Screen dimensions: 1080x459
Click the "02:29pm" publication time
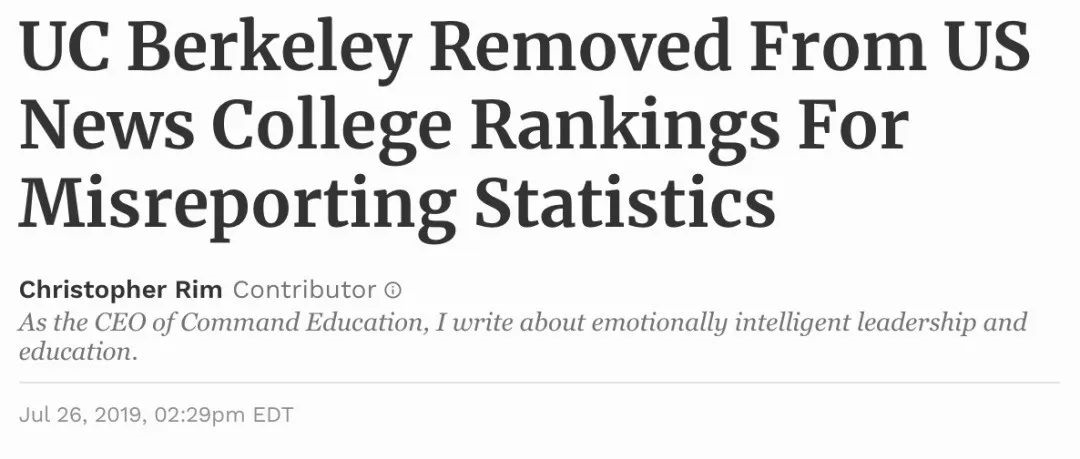pos(199,414)
